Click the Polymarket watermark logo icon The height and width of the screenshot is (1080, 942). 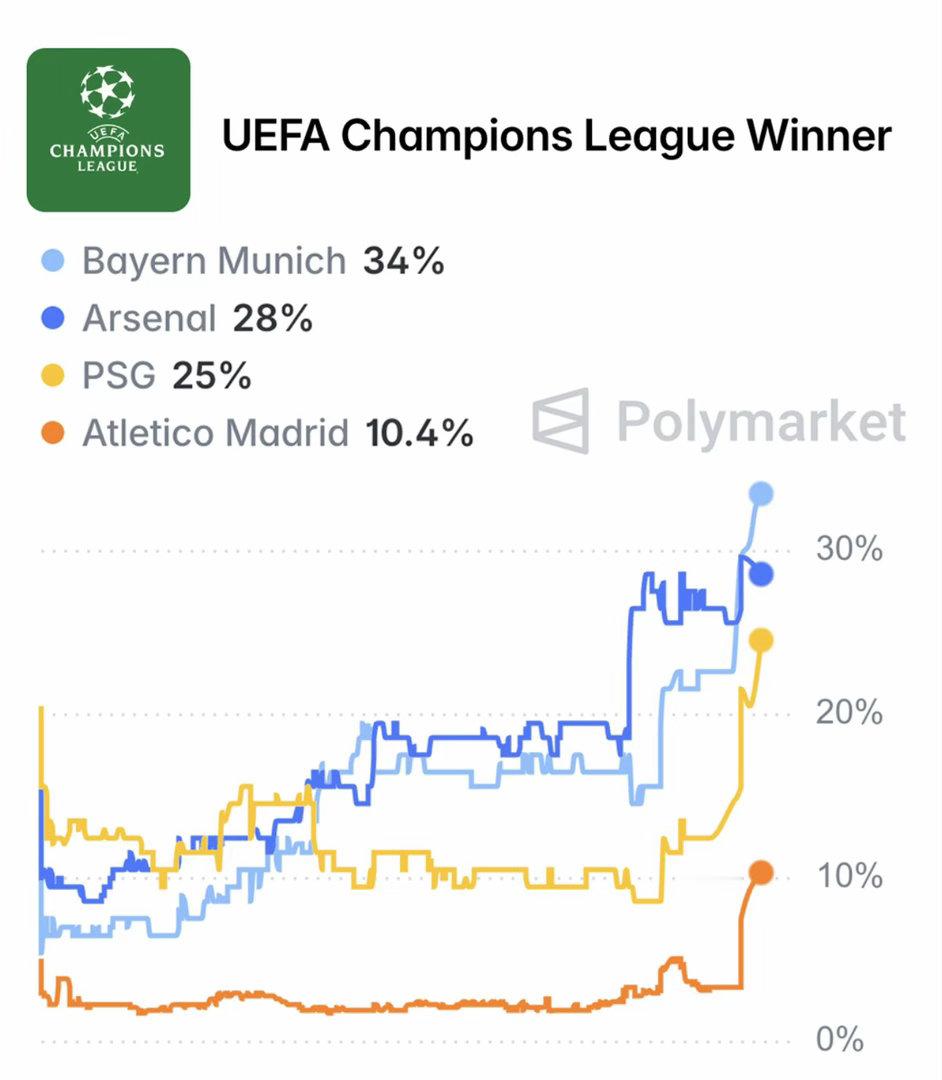pyautogui.click(x=560, y=421)
